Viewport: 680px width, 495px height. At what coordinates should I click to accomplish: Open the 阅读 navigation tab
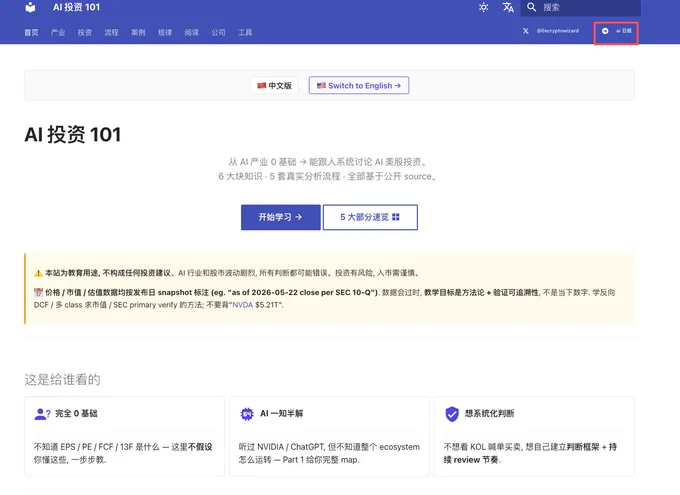pos(192,33)
